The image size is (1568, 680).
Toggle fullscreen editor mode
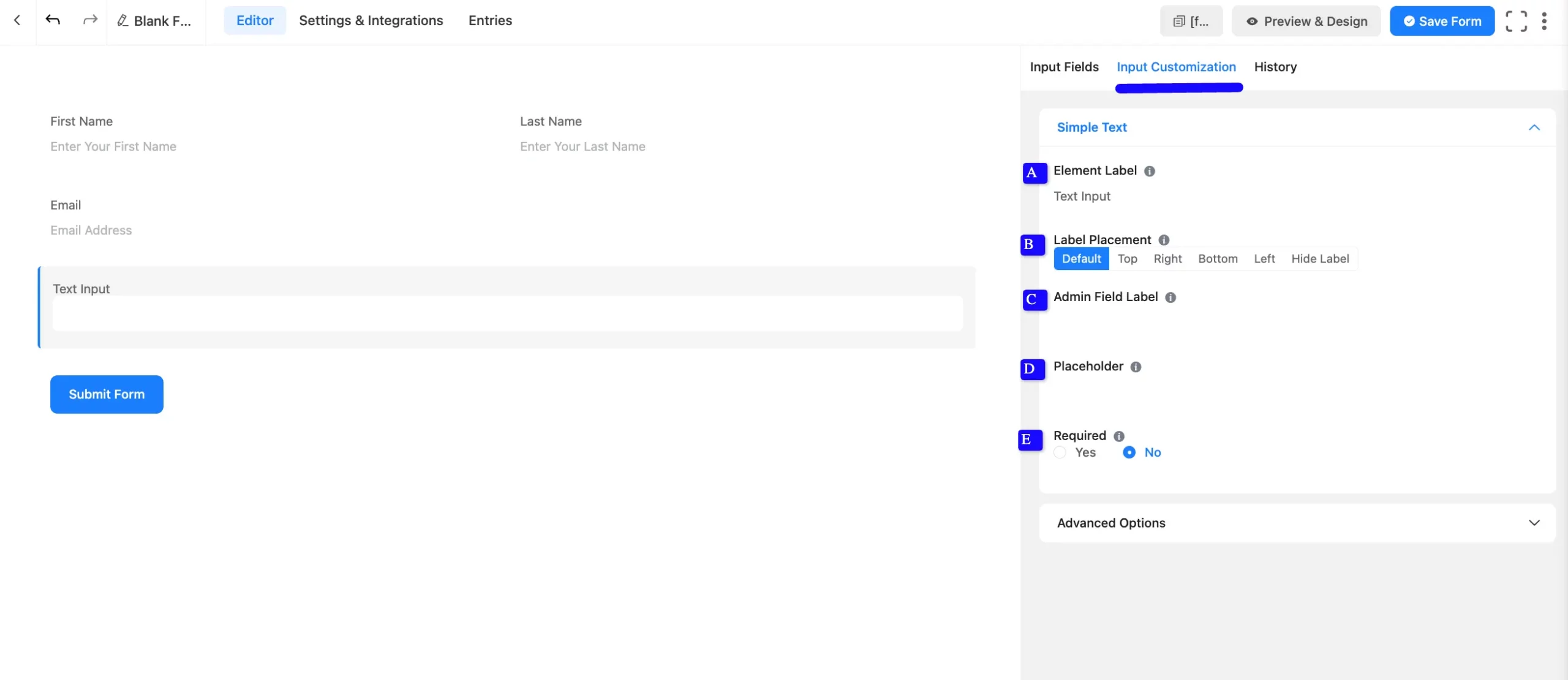click(1517, 21)
